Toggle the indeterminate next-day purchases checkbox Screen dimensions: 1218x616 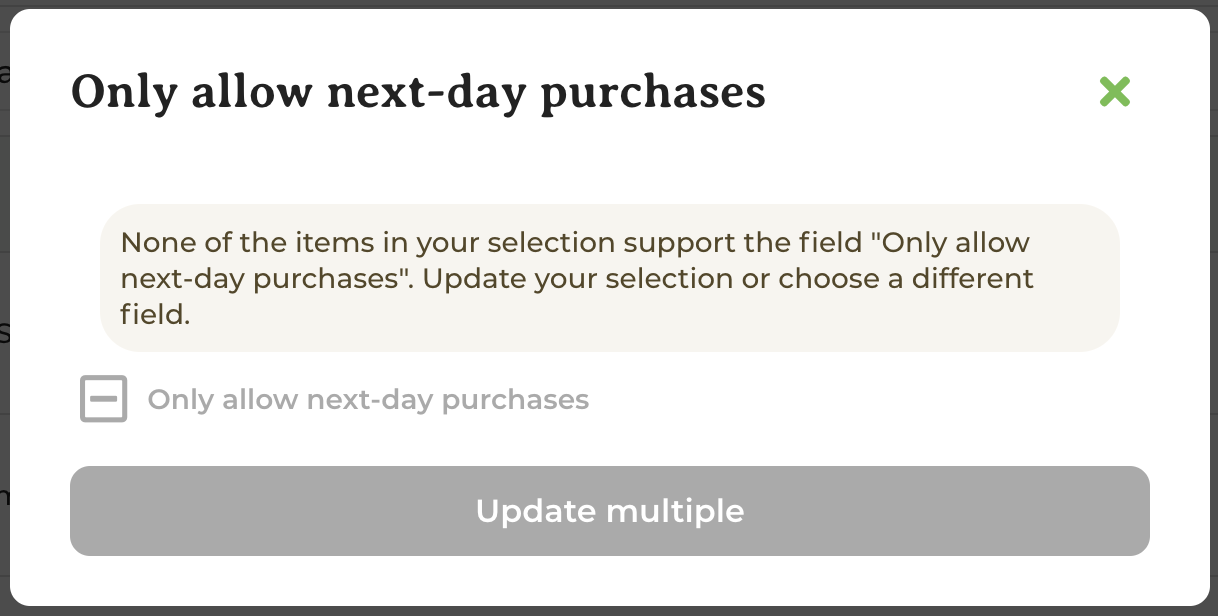click(104, 399)
